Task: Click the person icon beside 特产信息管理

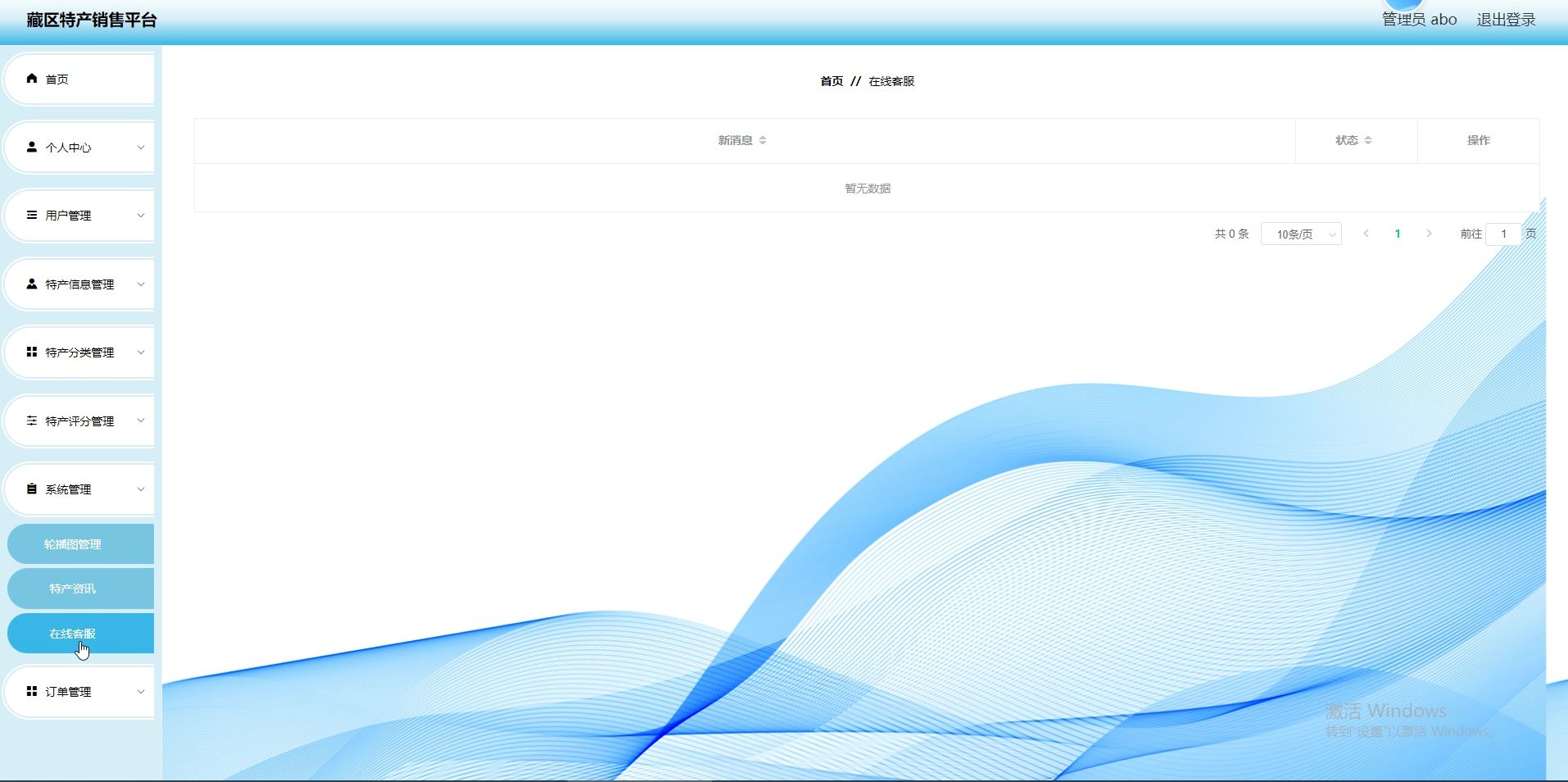Action: (x=32, y=284)
